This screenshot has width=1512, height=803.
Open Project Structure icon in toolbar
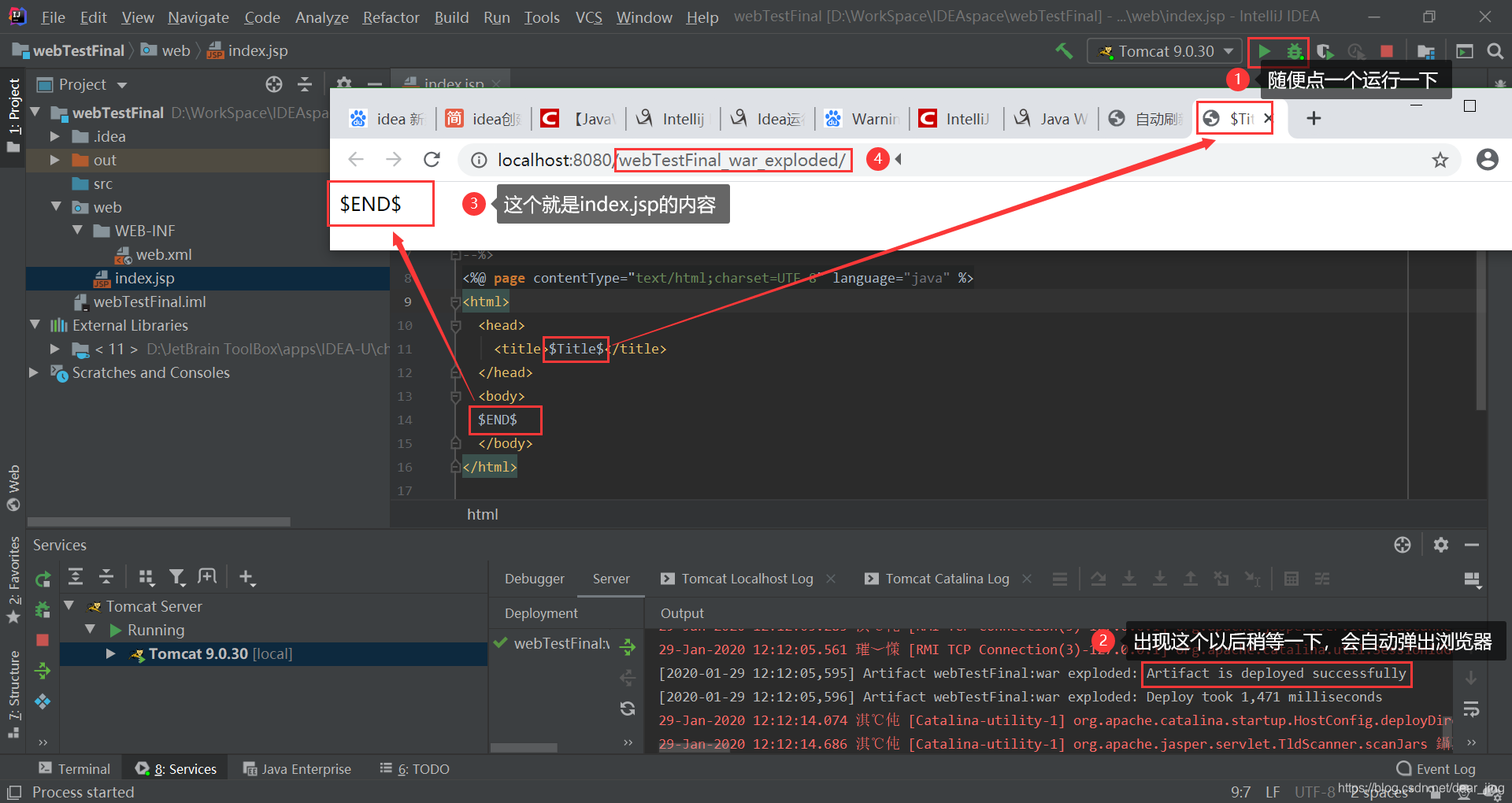[1425, 51]
